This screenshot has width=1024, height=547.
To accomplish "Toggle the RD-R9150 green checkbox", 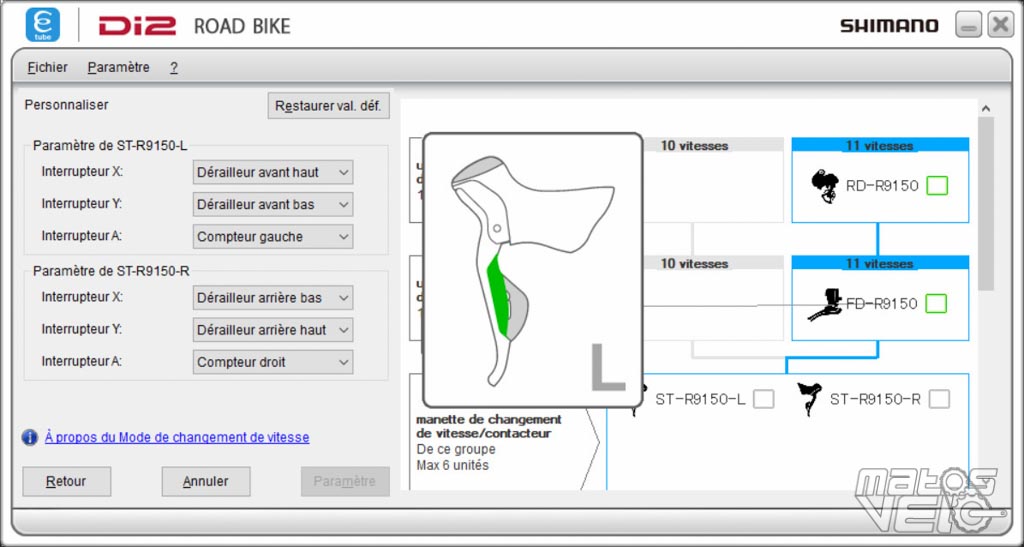I will click(937, 186).
